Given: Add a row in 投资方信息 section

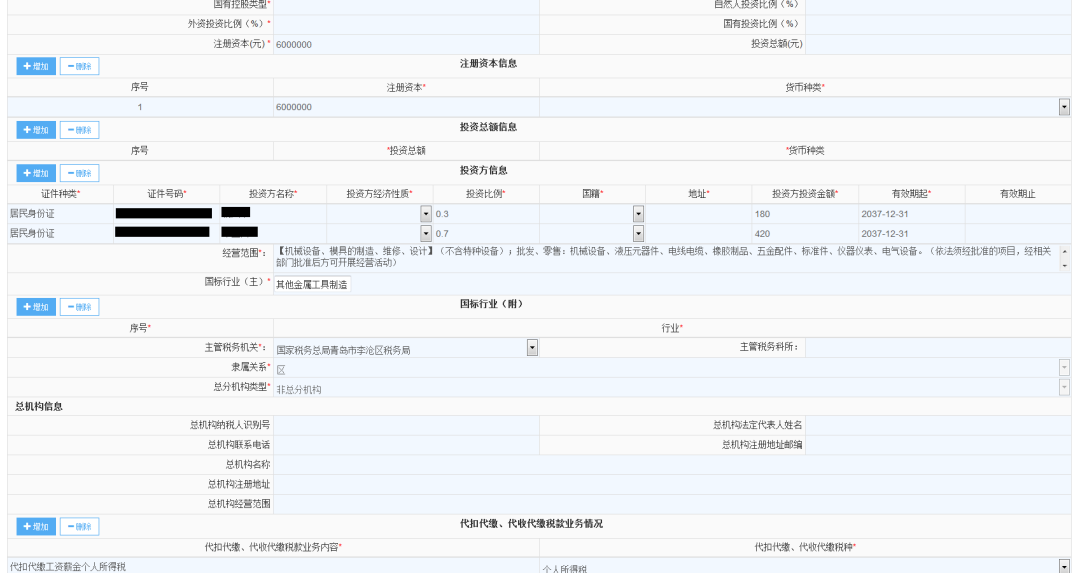Looking at the screenshot, I should [36, 173].
